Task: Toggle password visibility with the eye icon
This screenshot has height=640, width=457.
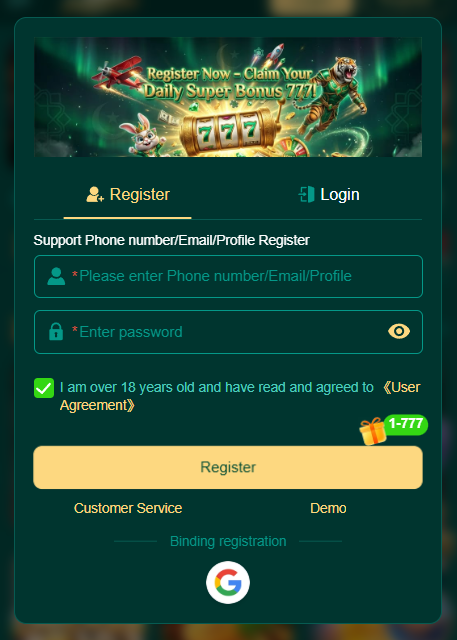Action: pyautogui.click(x=399, y=331)
